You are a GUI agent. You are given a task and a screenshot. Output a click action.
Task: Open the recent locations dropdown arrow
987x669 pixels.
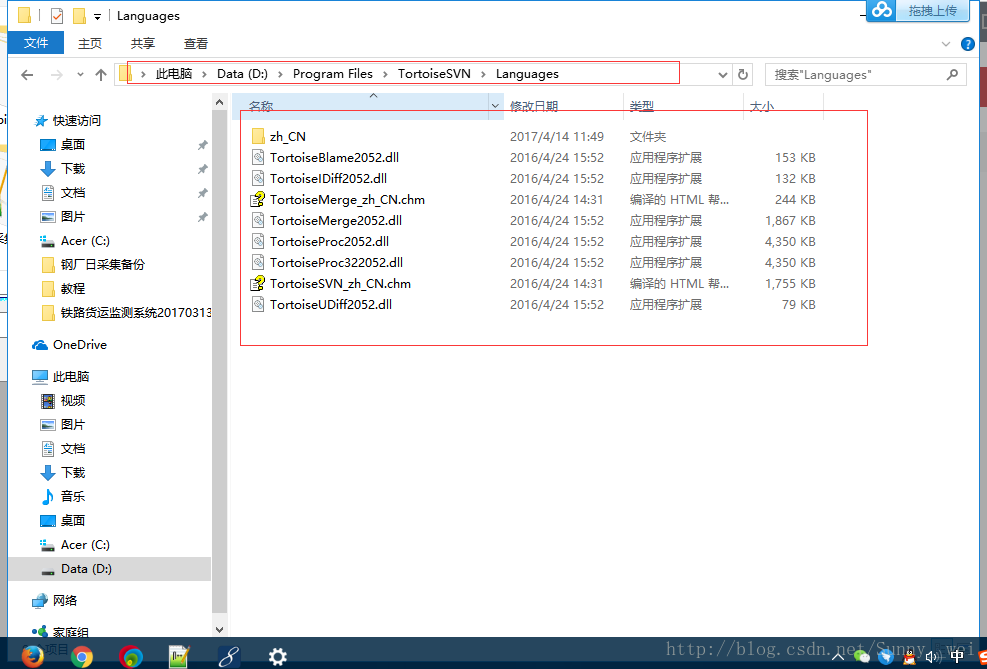(x=80, y=75)
